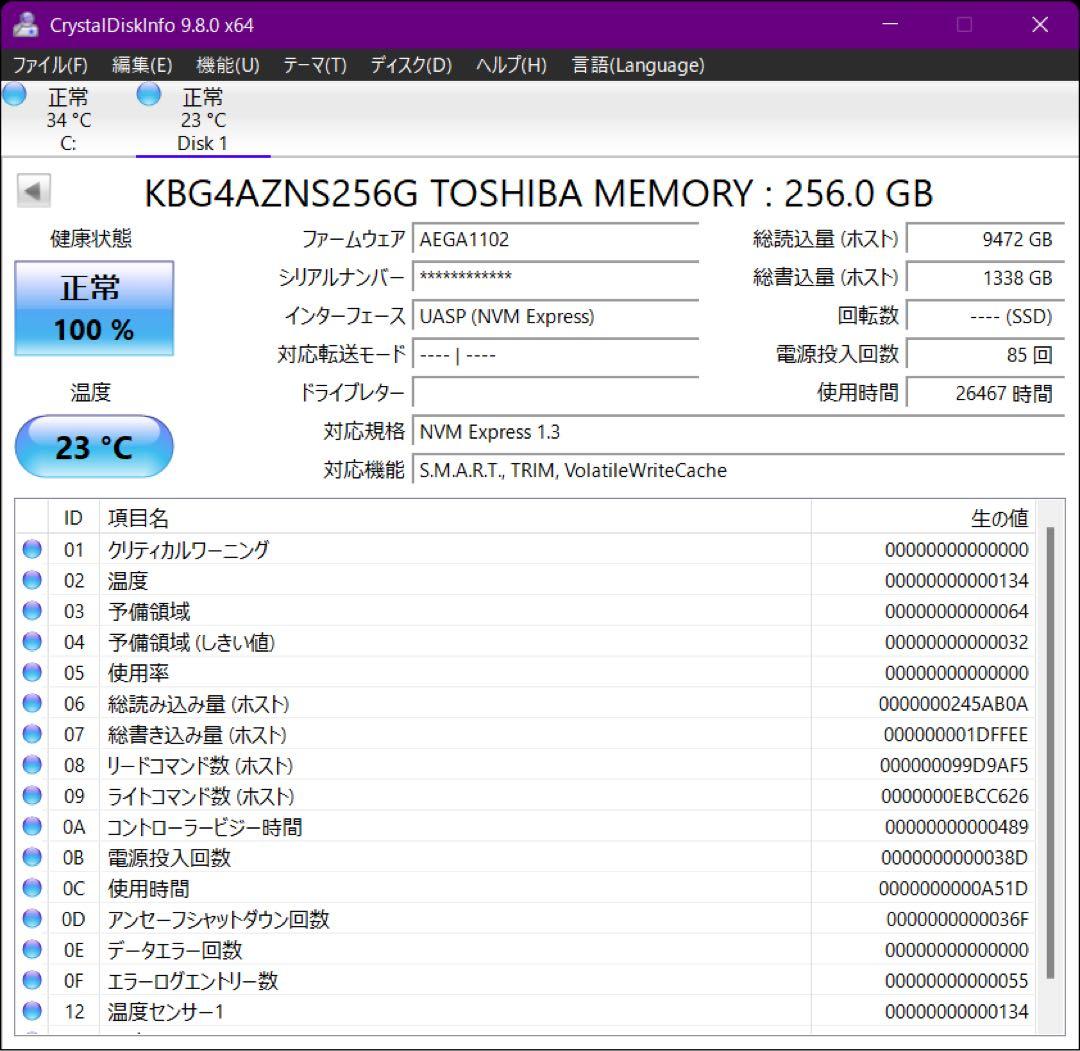Click the 9472 GB total reads value

pyautogui.click(x=985, y=239)
